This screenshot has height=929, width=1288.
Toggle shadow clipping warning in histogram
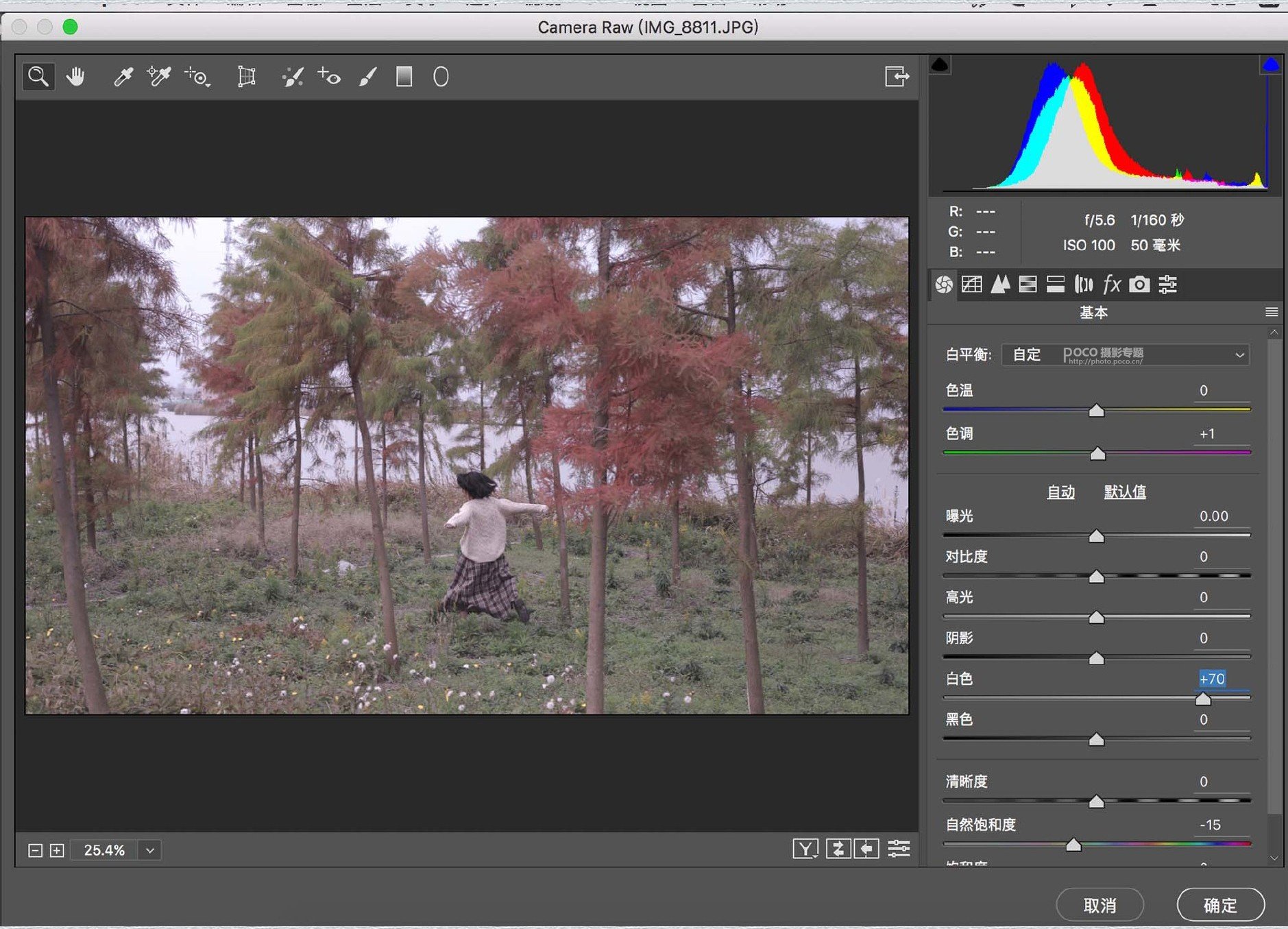click(940, 65)
